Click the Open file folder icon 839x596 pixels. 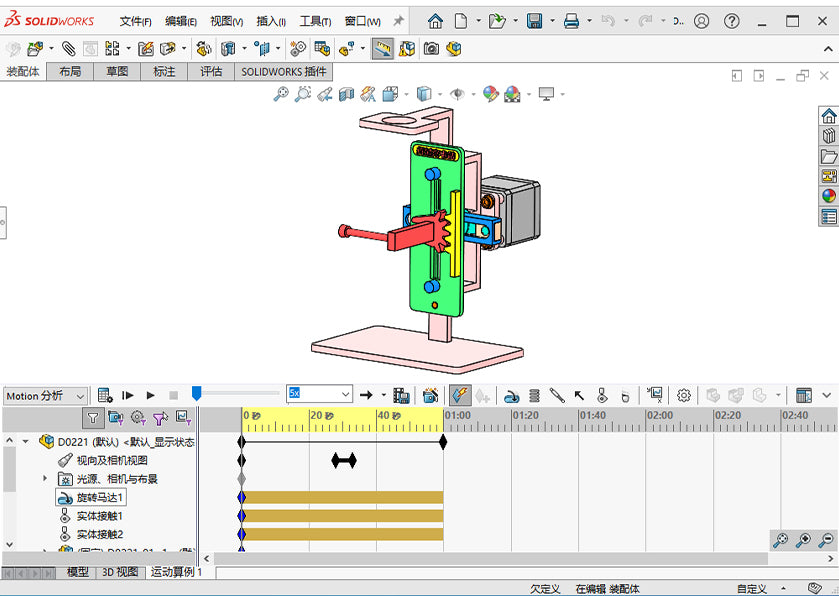(497, 21)
